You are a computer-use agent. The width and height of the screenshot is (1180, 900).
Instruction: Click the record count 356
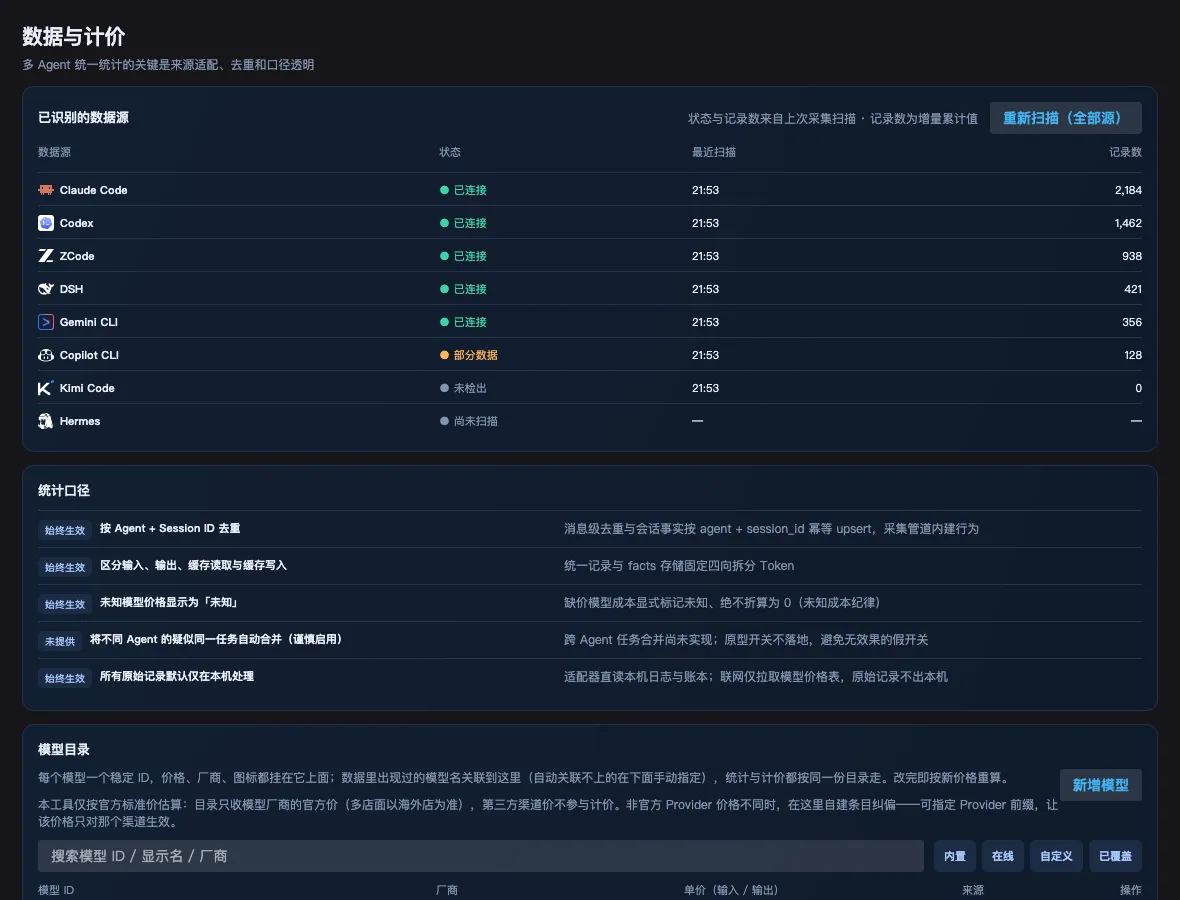coord(1132,322)
